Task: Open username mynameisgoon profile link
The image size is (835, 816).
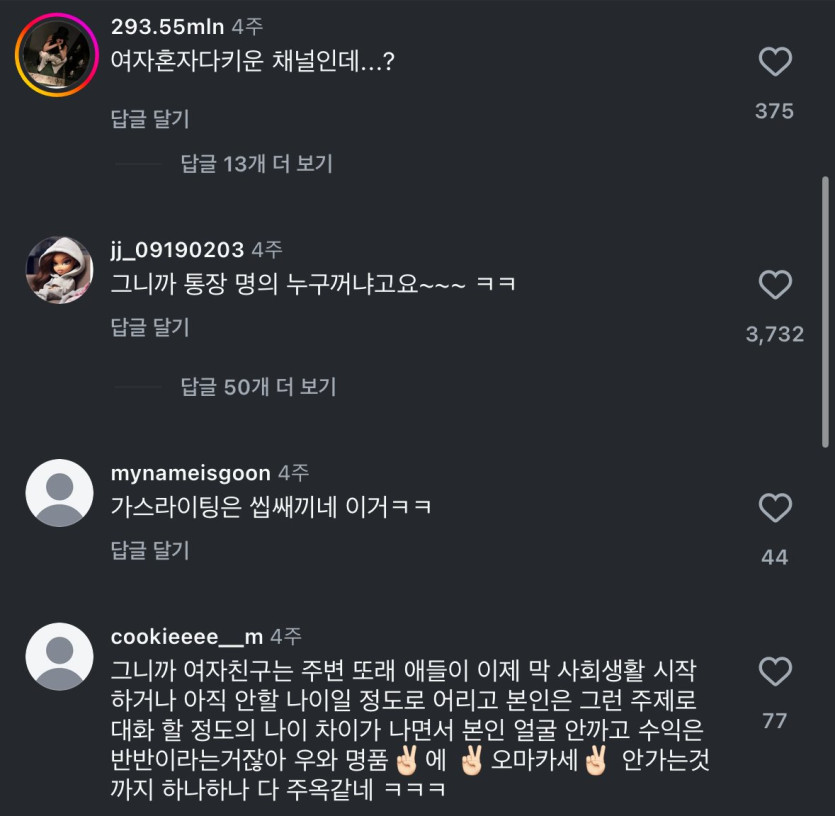Action: click(191, 473)
